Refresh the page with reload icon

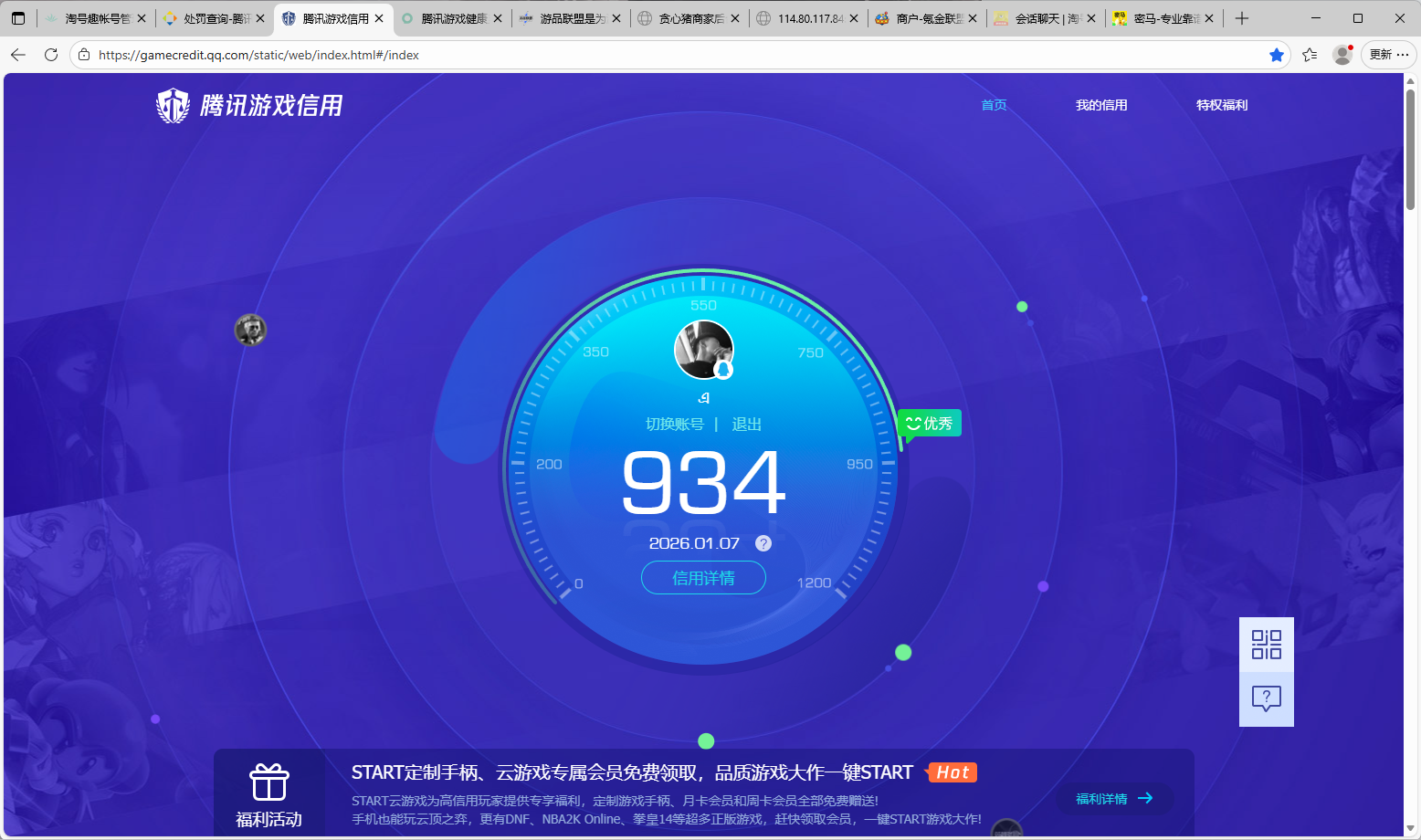[51, 55]
